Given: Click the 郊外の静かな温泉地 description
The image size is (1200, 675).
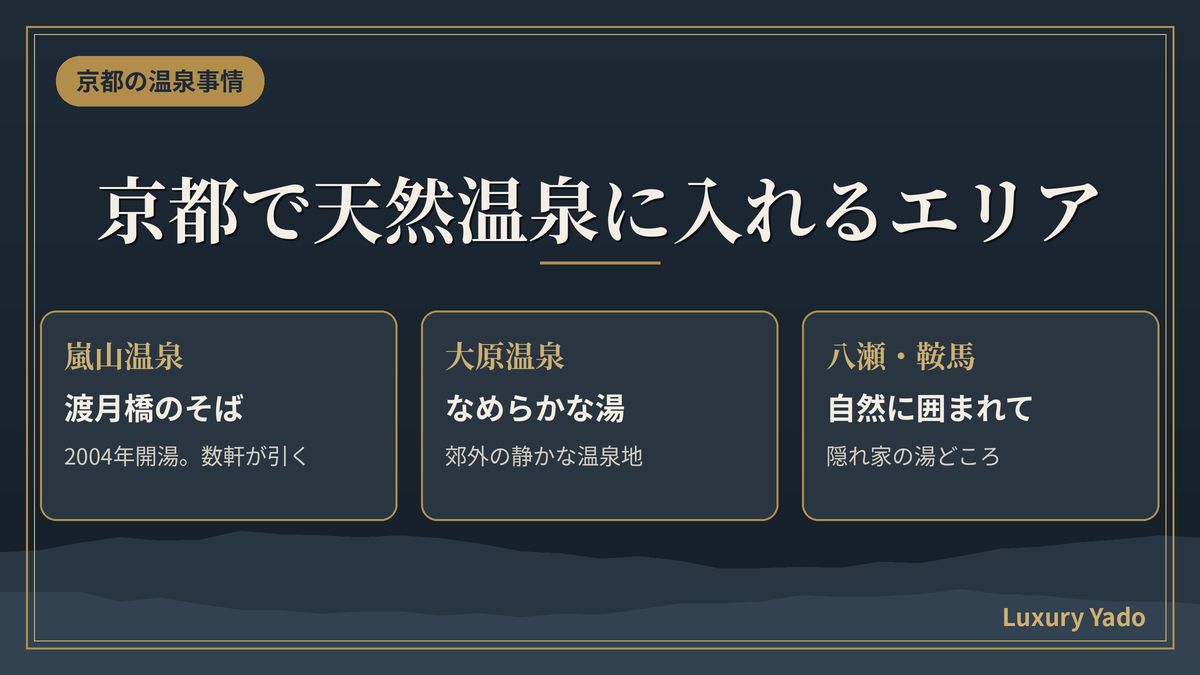Looking at the screenshot, I should pos(544,457).
